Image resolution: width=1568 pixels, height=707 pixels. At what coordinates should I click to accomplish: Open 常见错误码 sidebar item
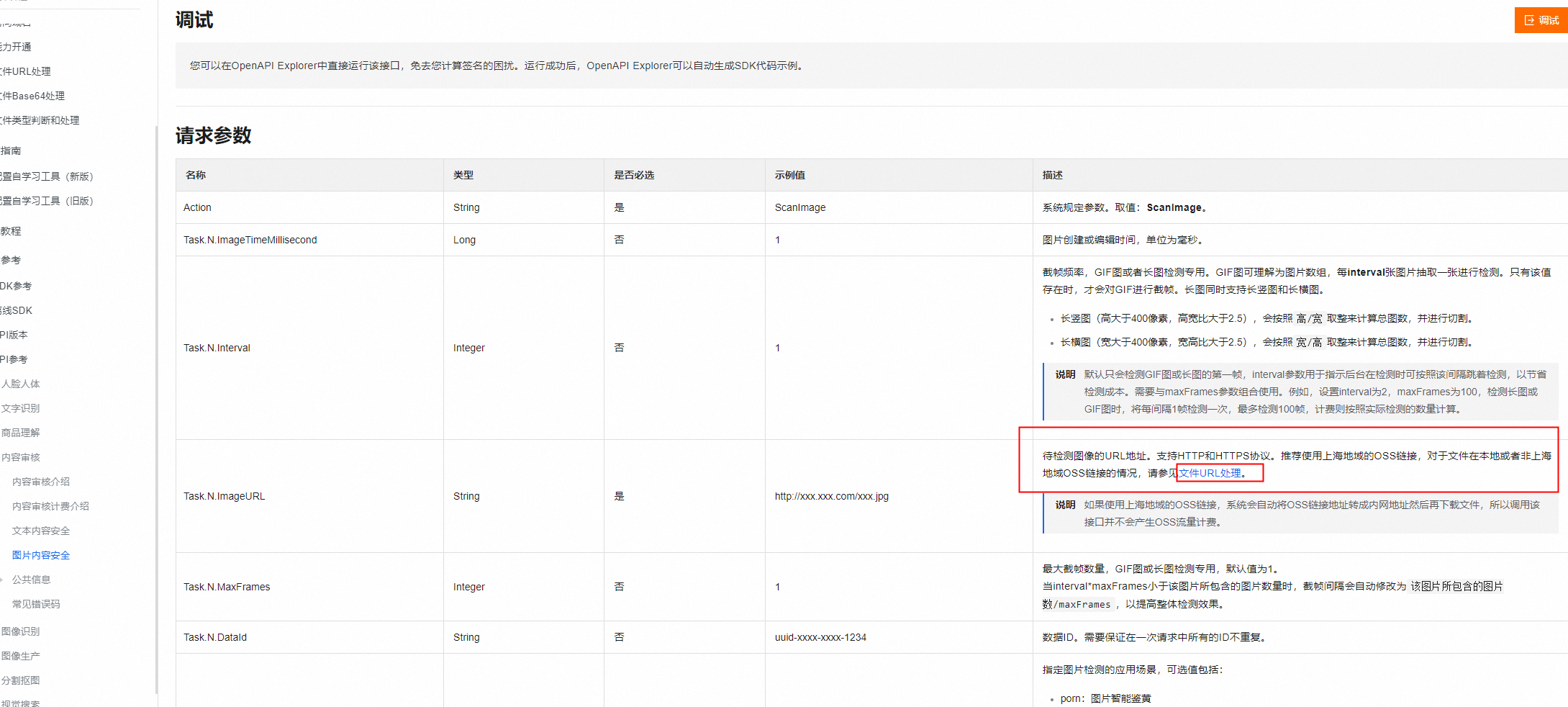click(x=36, y=604)
